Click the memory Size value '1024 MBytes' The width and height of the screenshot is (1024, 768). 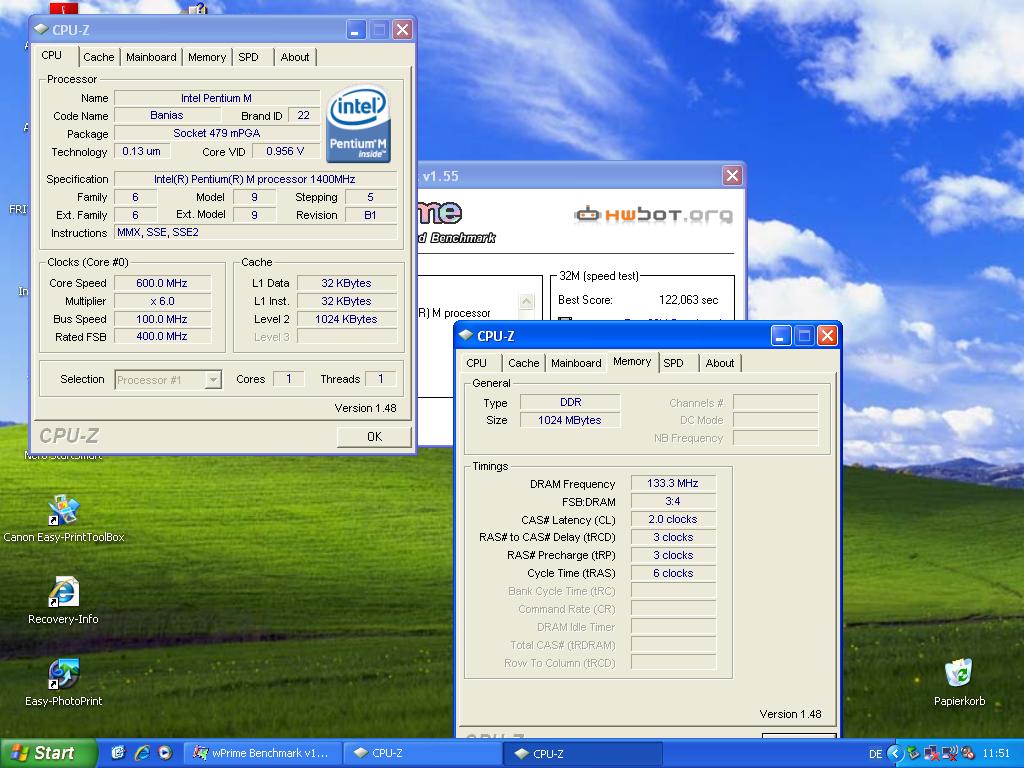pos(570,421)
